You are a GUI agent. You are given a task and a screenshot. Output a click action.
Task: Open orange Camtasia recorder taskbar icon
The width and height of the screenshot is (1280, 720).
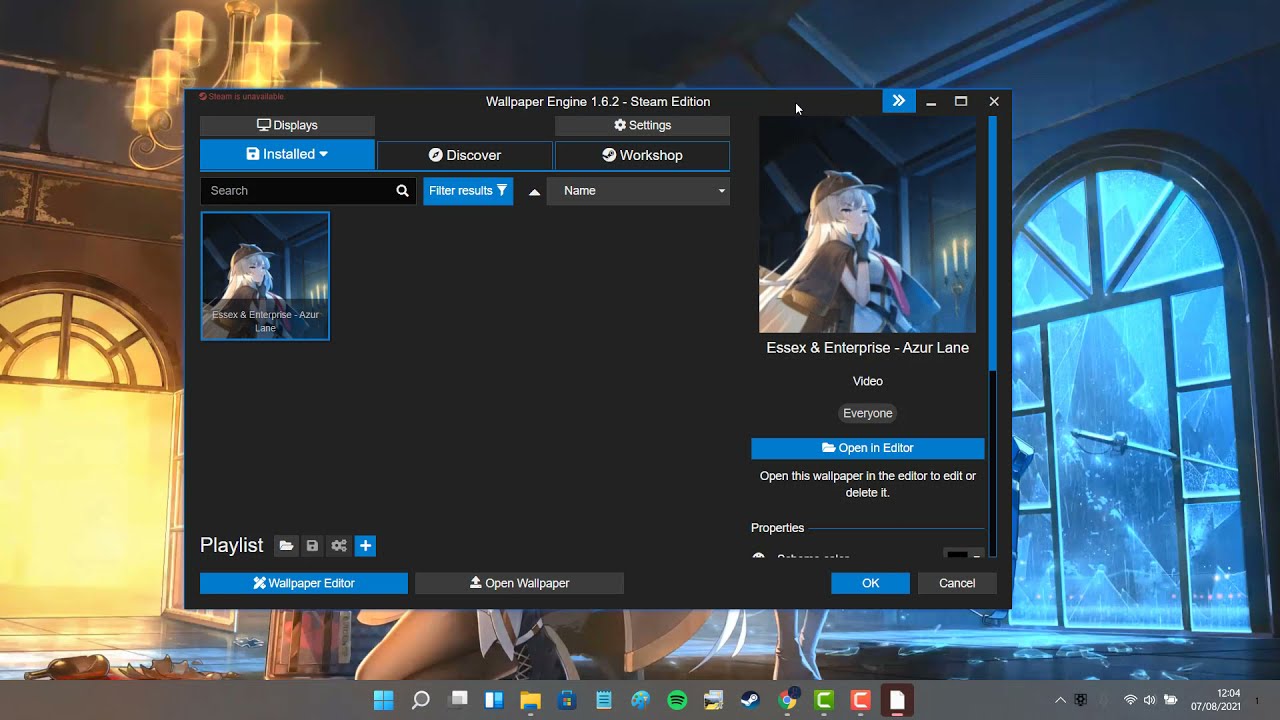pyautogui.click(x=860, y=700)
